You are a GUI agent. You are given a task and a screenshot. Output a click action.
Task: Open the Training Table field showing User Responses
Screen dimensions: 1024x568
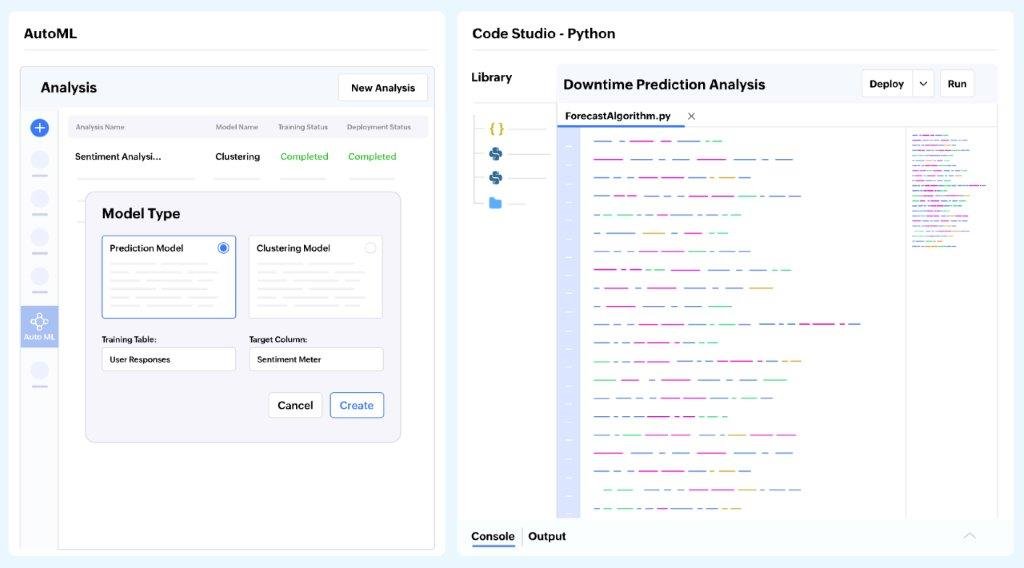pyautogui.click(x=168, y=359)
